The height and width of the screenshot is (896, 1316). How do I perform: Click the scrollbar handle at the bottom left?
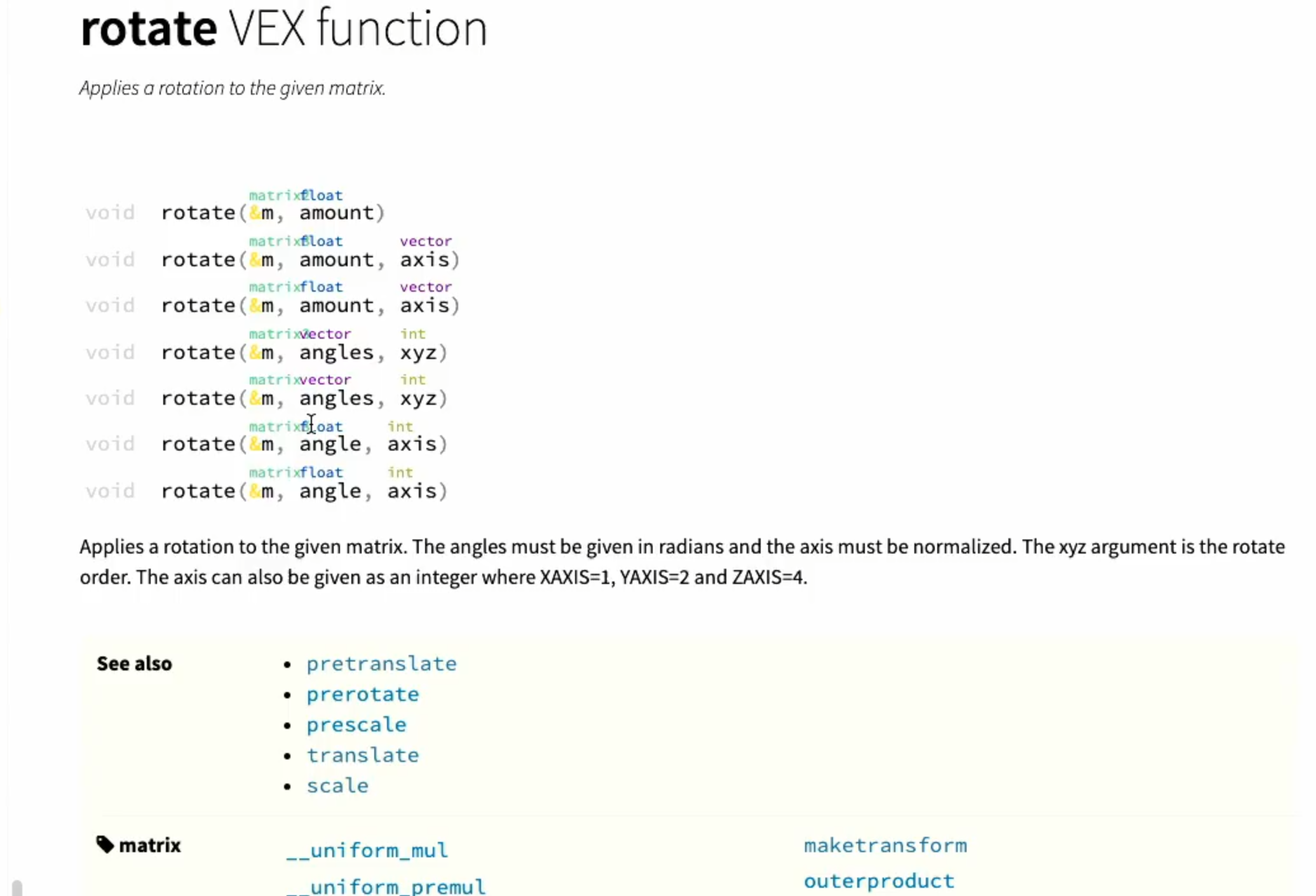(x=17, y=888)
